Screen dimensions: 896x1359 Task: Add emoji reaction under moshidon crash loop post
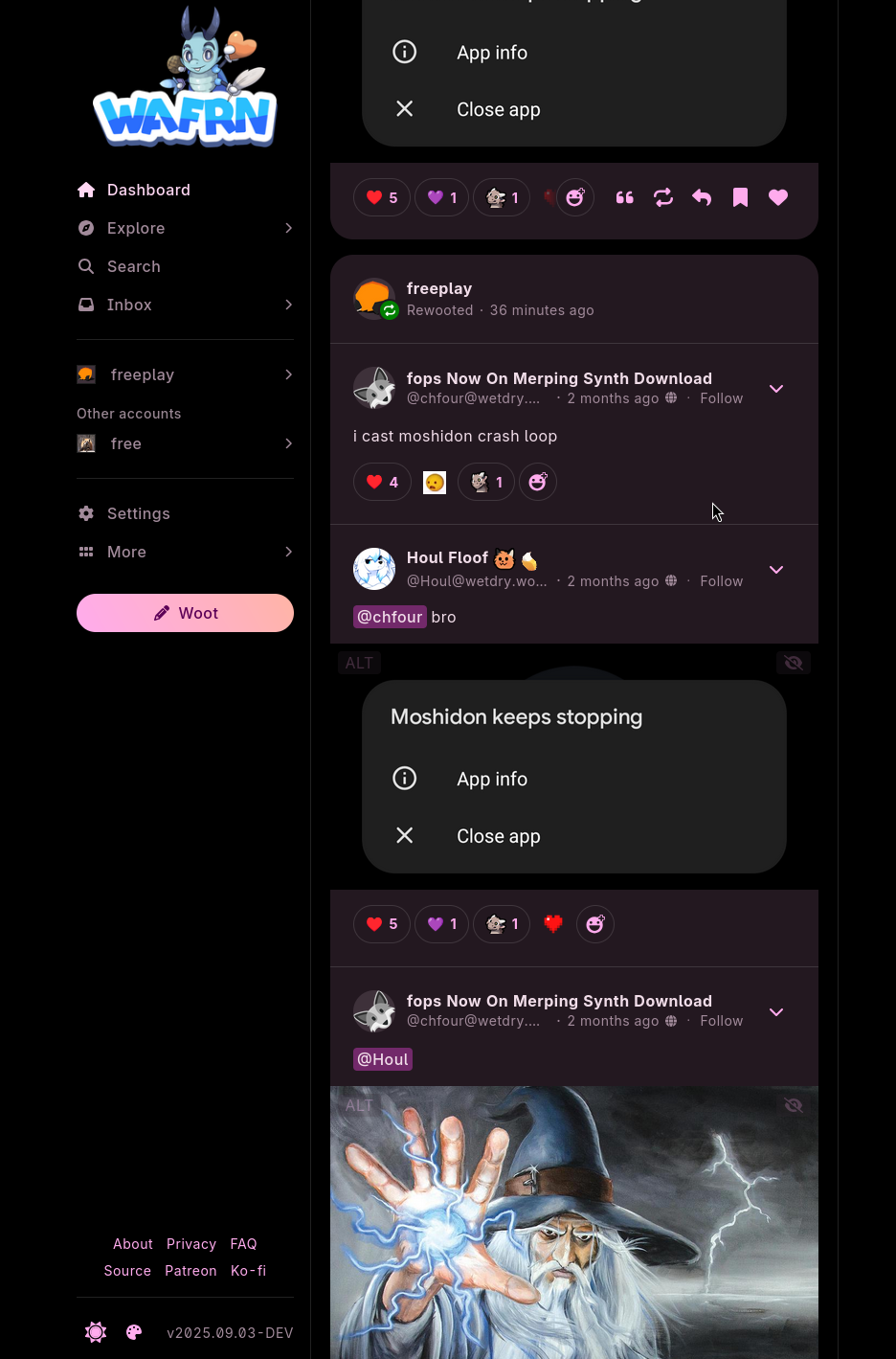538,482
